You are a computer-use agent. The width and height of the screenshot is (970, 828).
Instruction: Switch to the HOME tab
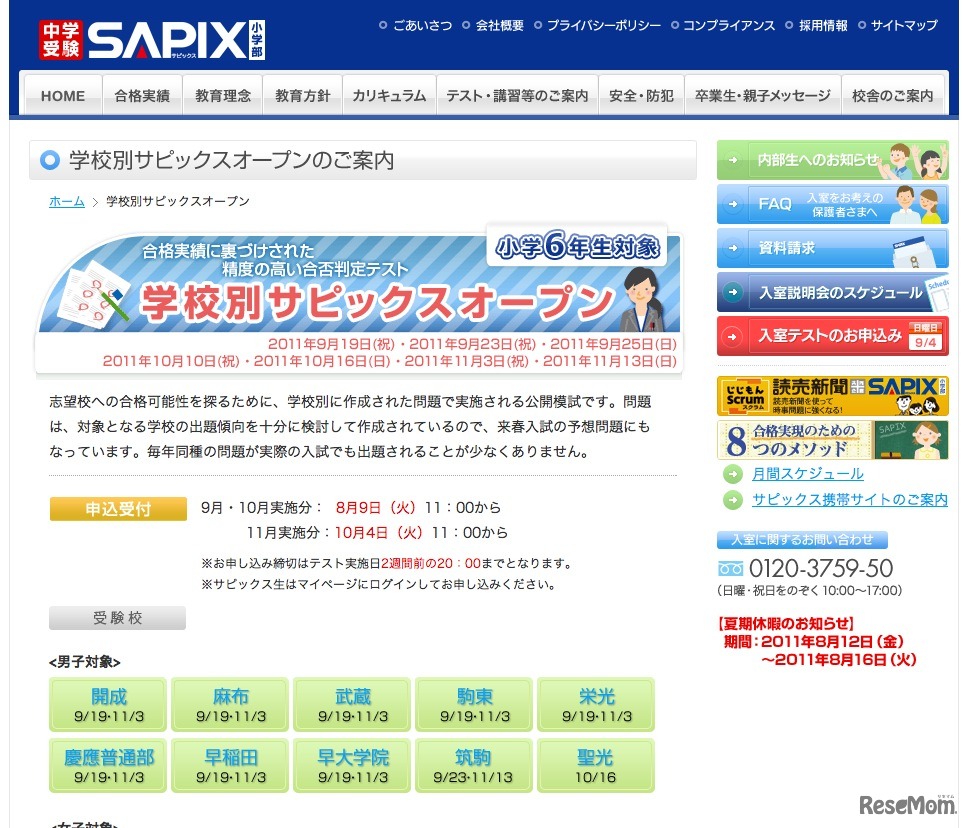tap(62, 95)
